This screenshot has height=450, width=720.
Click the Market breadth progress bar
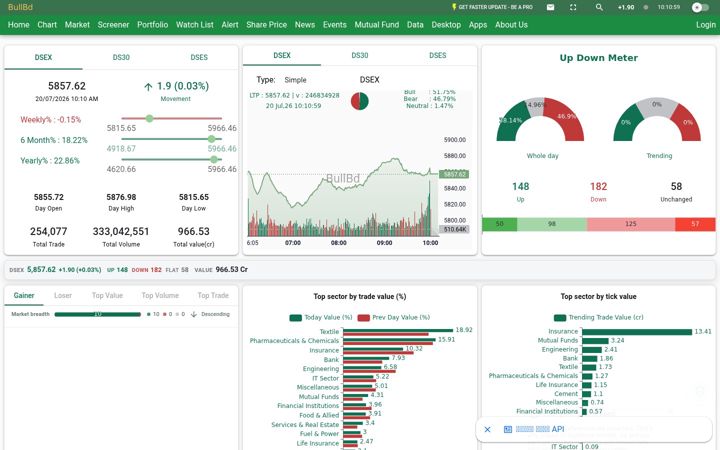(x=98, y=314)
